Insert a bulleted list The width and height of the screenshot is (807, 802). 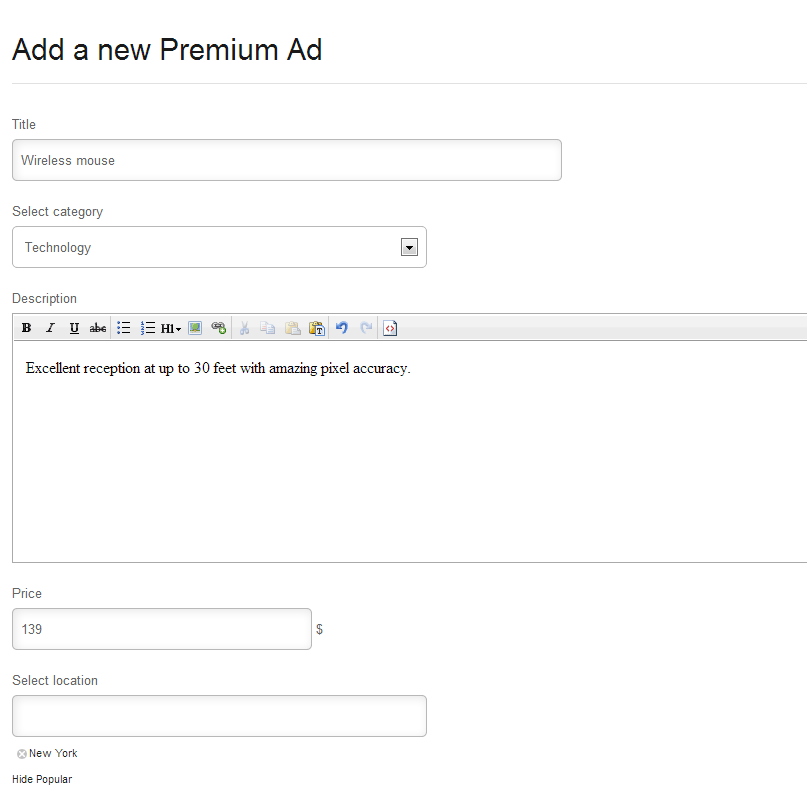pos(124,328)
